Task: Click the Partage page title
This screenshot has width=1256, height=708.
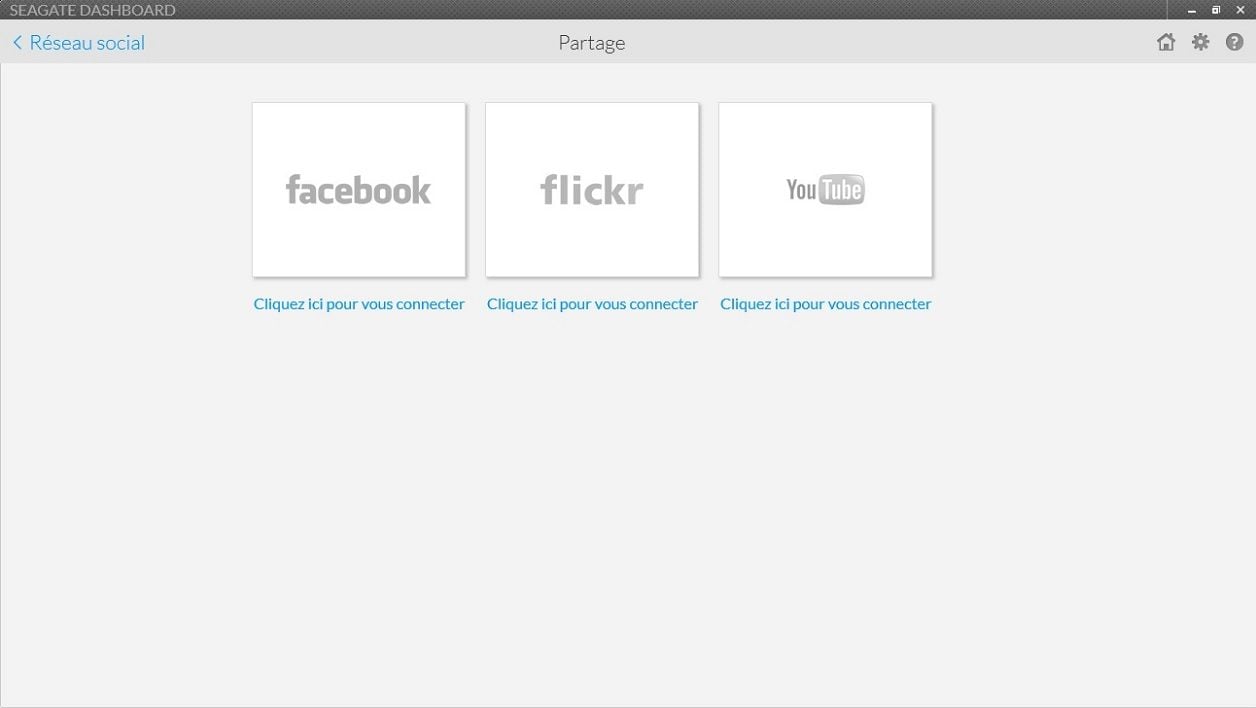Action: point(592,43)
